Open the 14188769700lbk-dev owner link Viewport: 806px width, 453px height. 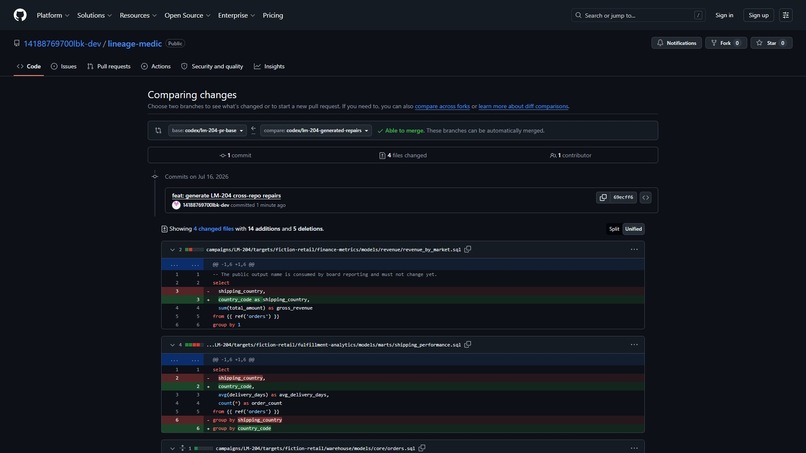[x=62, y=44]
